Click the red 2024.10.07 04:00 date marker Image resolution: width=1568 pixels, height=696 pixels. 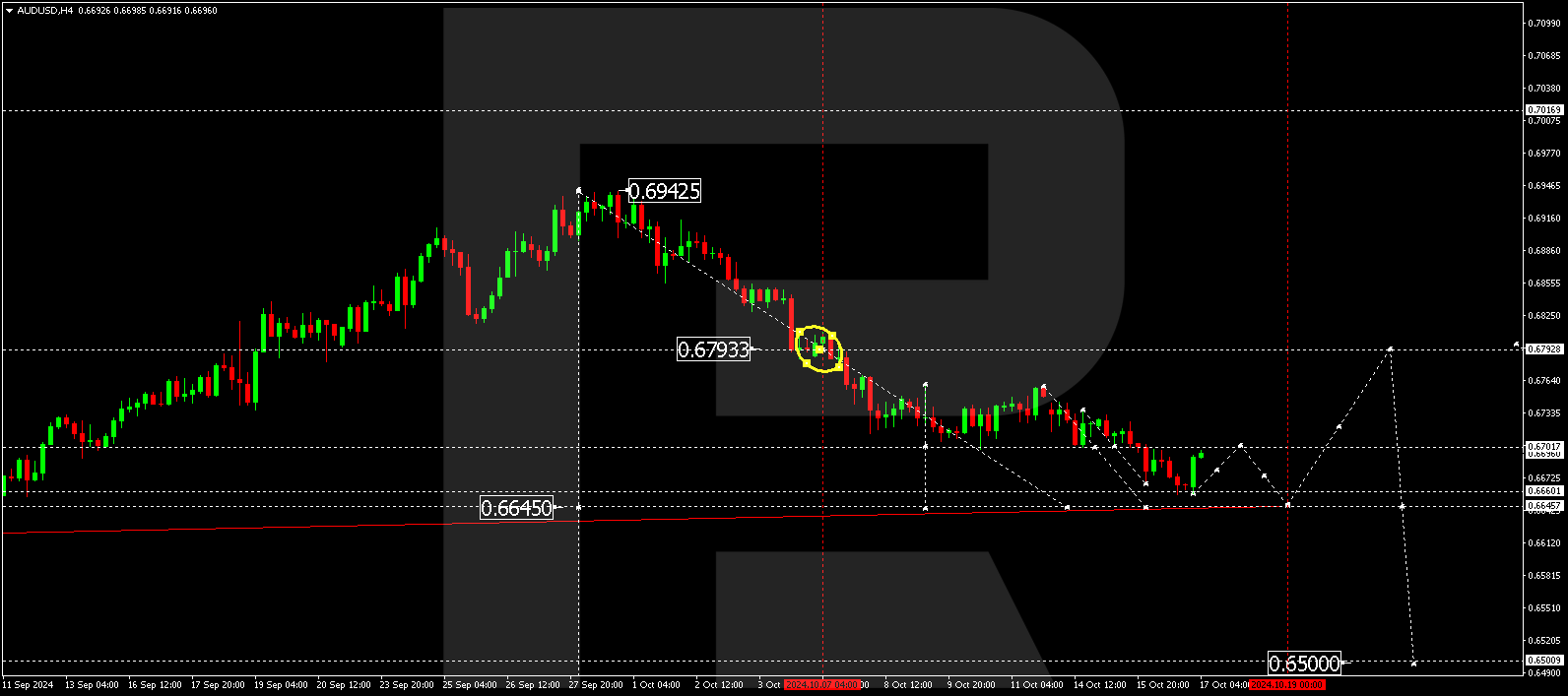pyautogui.click(x=822, y=685)
